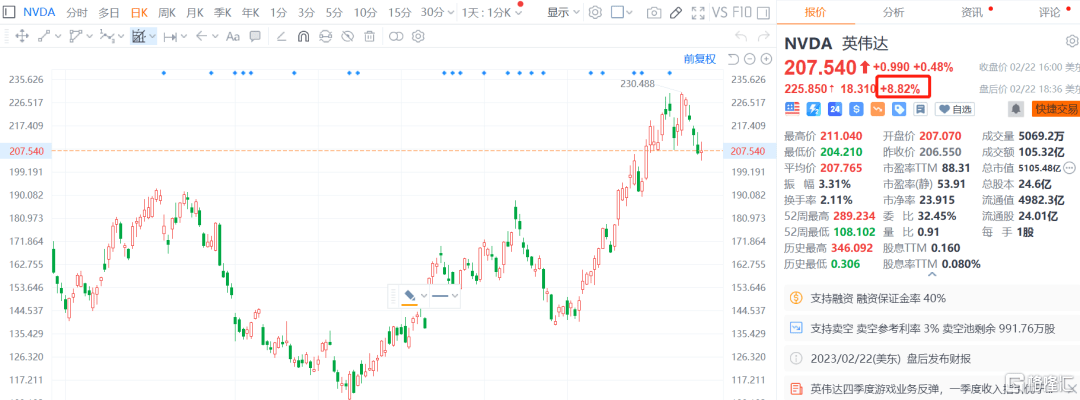This screenshot has height=400, width=1080.
Task: Undo the last drawing action
Action: coord(741,36)
